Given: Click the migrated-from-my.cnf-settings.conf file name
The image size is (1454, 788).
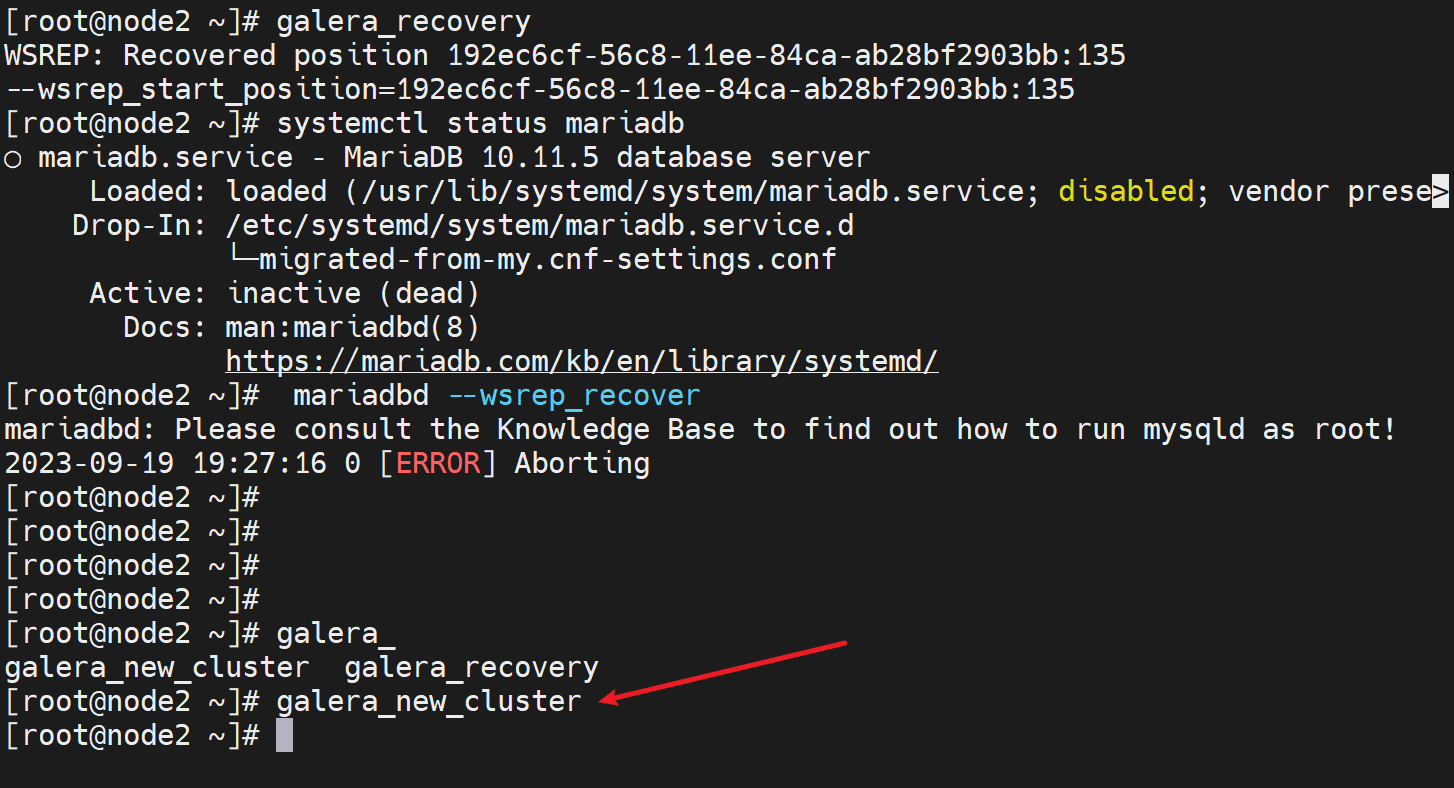Looking at the screenshot, I should pos(547,259).
